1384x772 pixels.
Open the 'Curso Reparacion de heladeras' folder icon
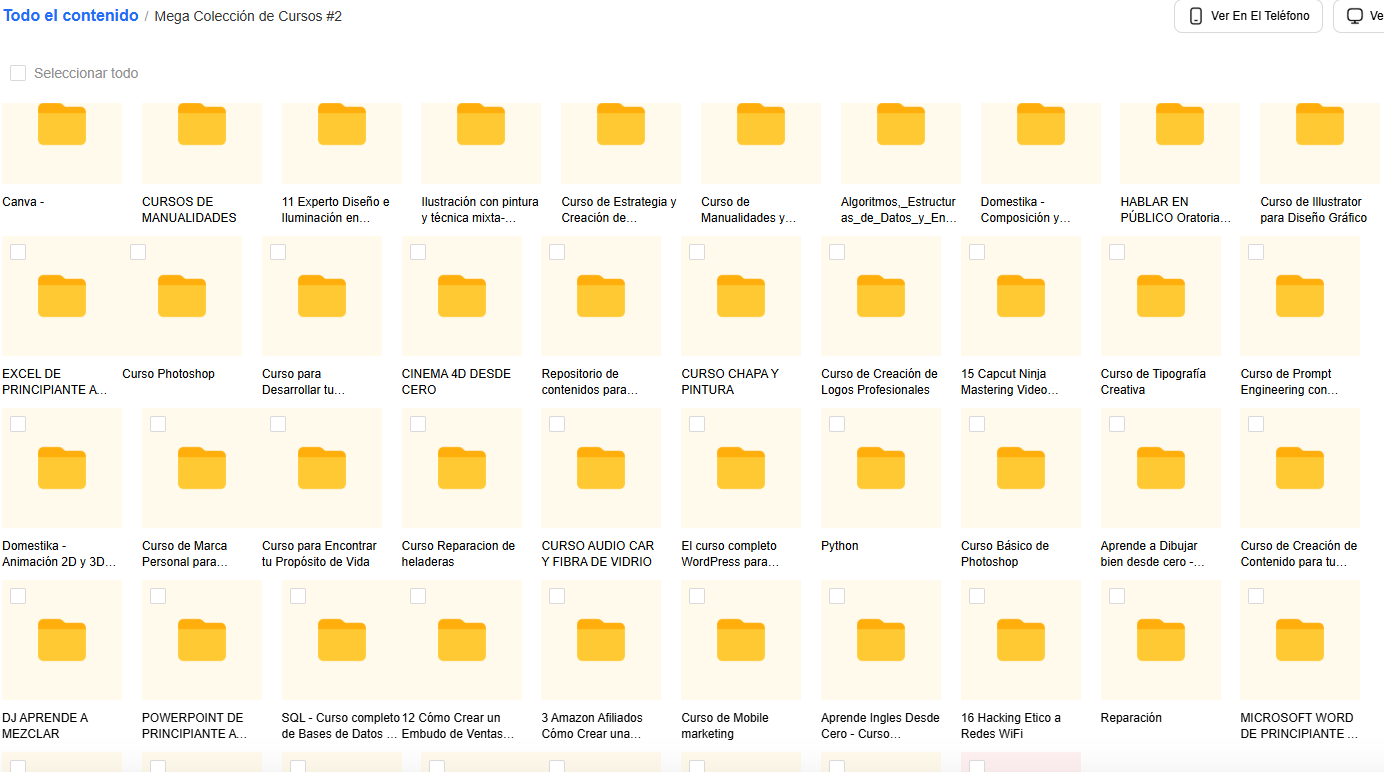[x=462, y=468]
